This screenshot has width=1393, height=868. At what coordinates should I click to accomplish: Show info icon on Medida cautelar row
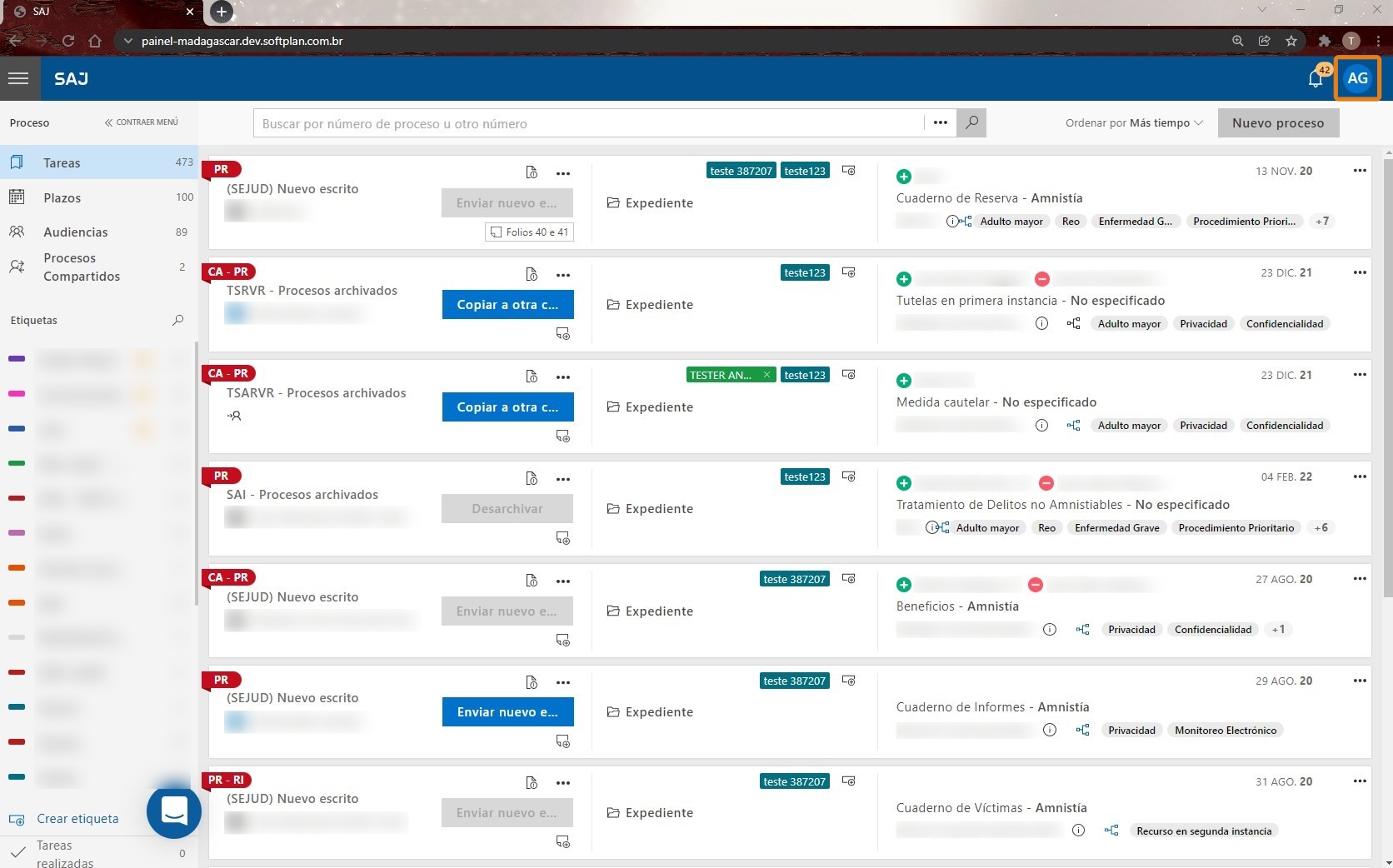1041,426
